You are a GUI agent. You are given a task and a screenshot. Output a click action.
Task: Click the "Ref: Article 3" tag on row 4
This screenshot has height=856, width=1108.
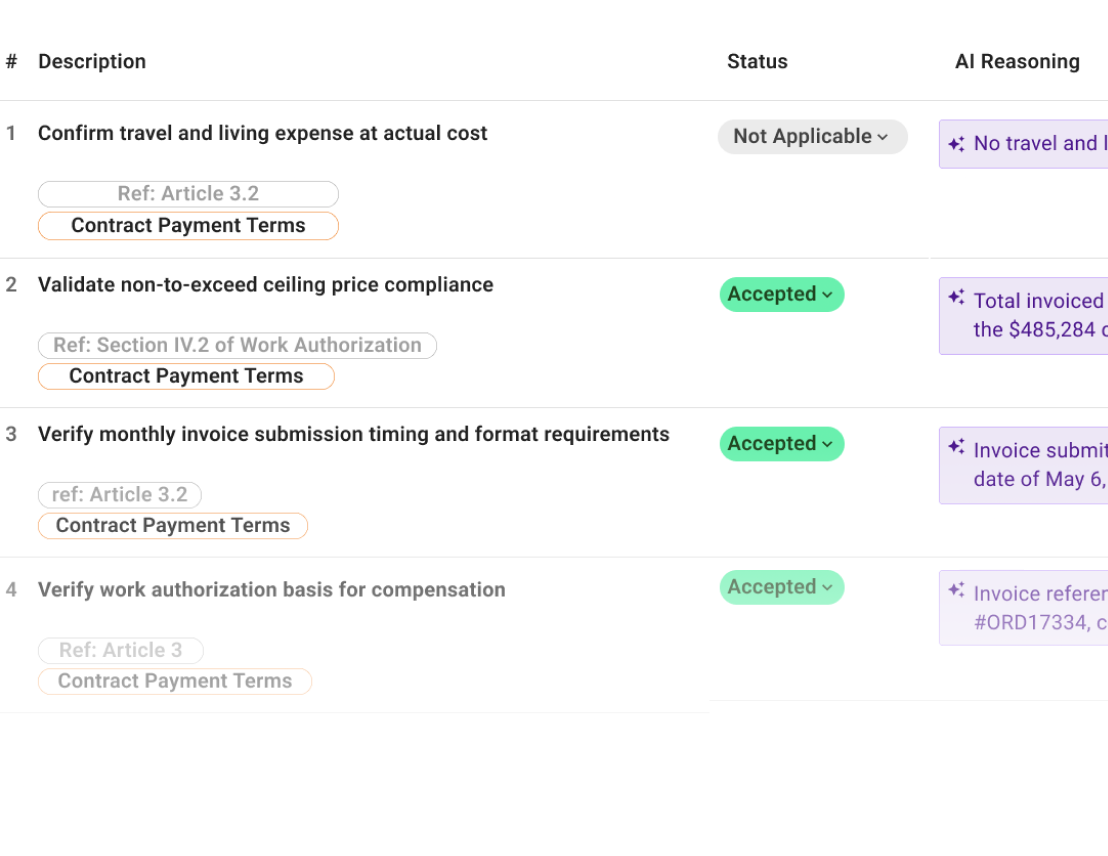pyautogui.click(x=120, y=650)
